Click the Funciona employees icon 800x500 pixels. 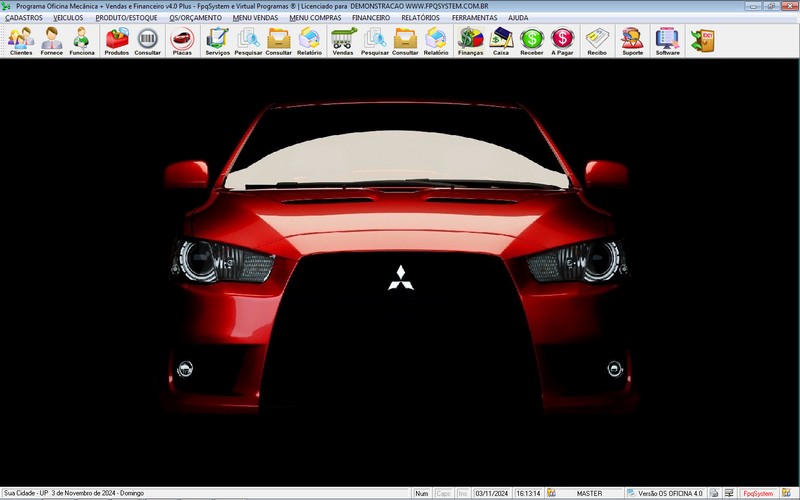pyautogui.click(x=82, y=40)
